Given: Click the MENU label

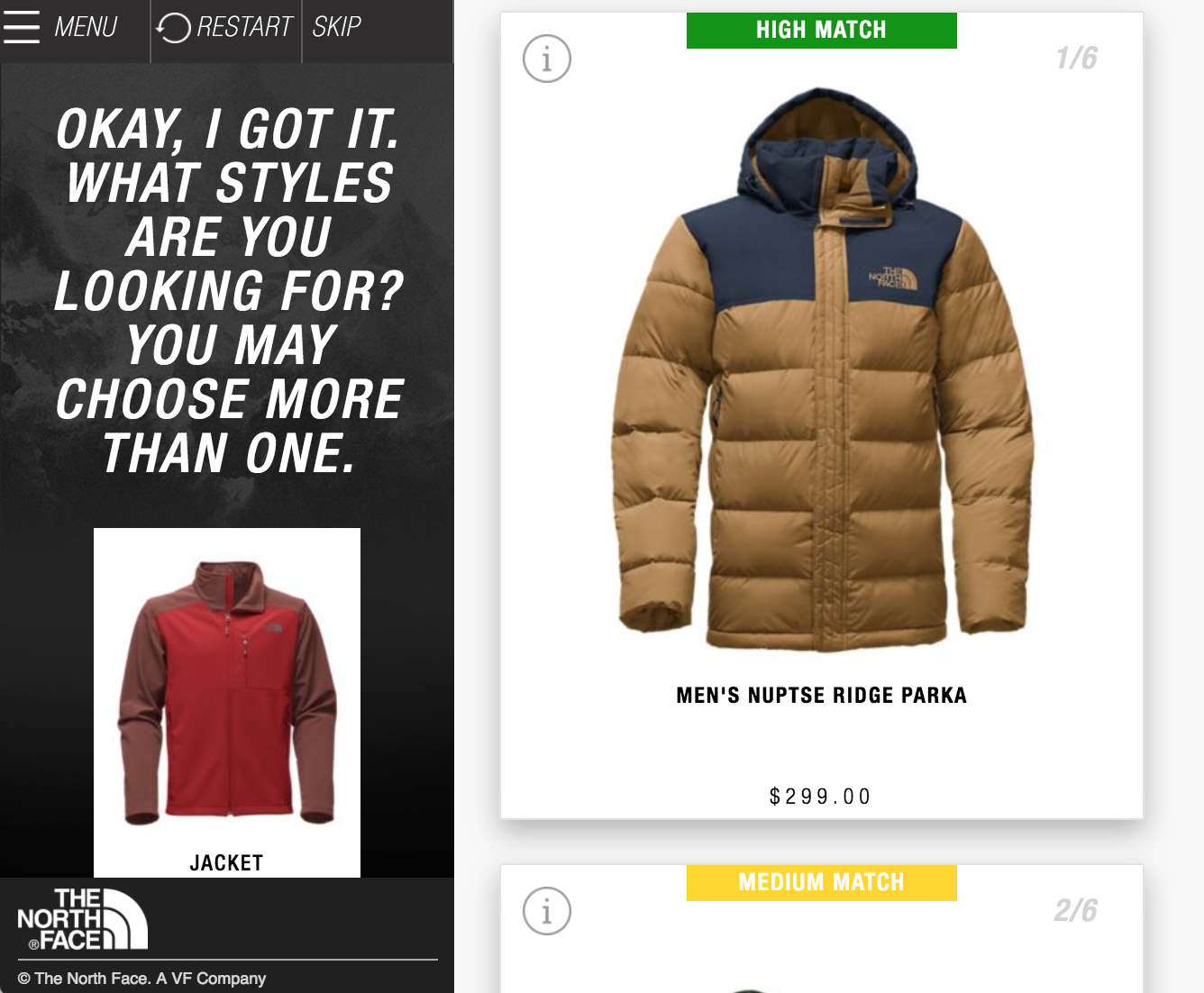Looking at the screenshot, I should coord(86,27).
